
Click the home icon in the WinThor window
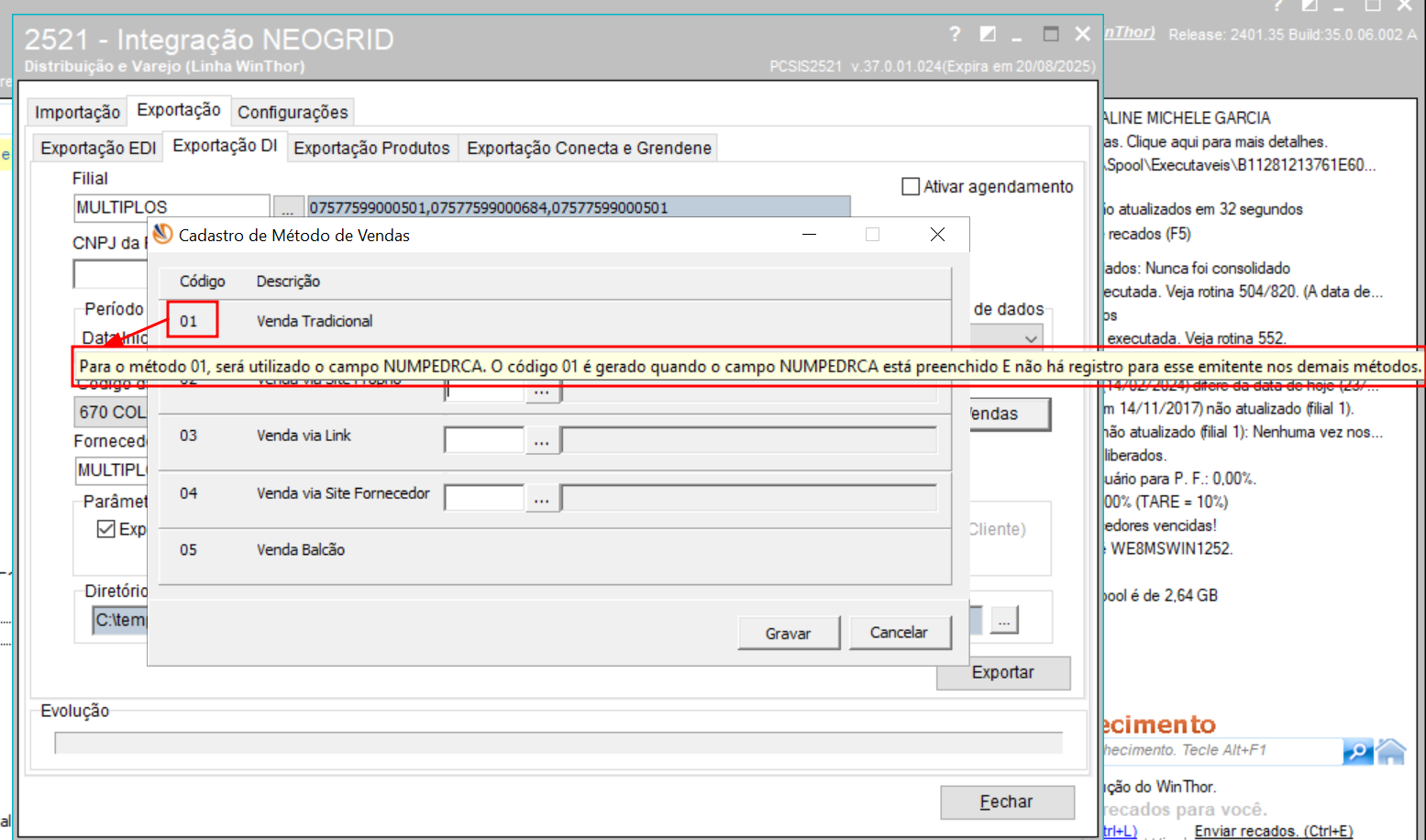click(x=1390, y=751)
